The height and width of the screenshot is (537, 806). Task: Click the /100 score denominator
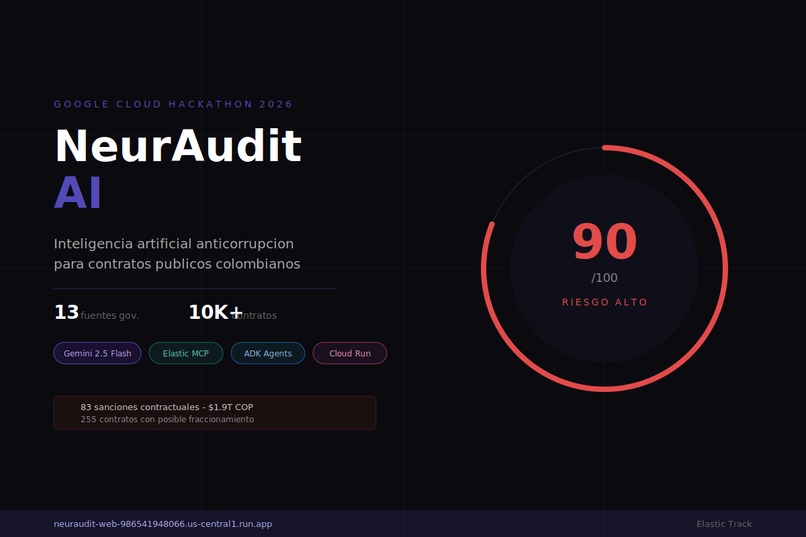click(604, 277)
